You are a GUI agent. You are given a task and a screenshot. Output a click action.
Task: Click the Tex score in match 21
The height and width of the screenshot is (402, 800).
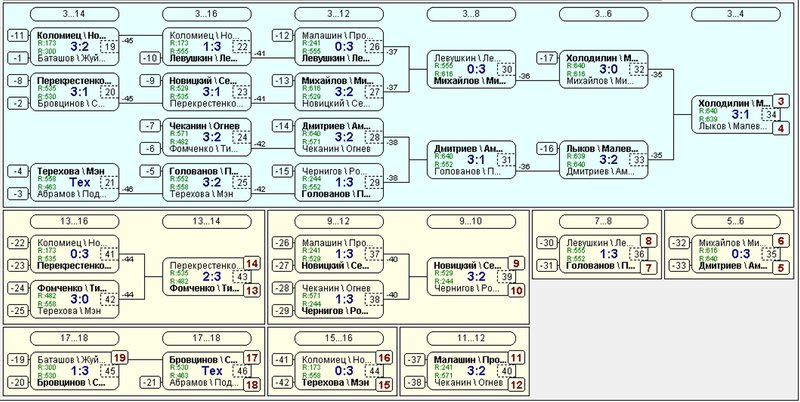pos(79,183)
